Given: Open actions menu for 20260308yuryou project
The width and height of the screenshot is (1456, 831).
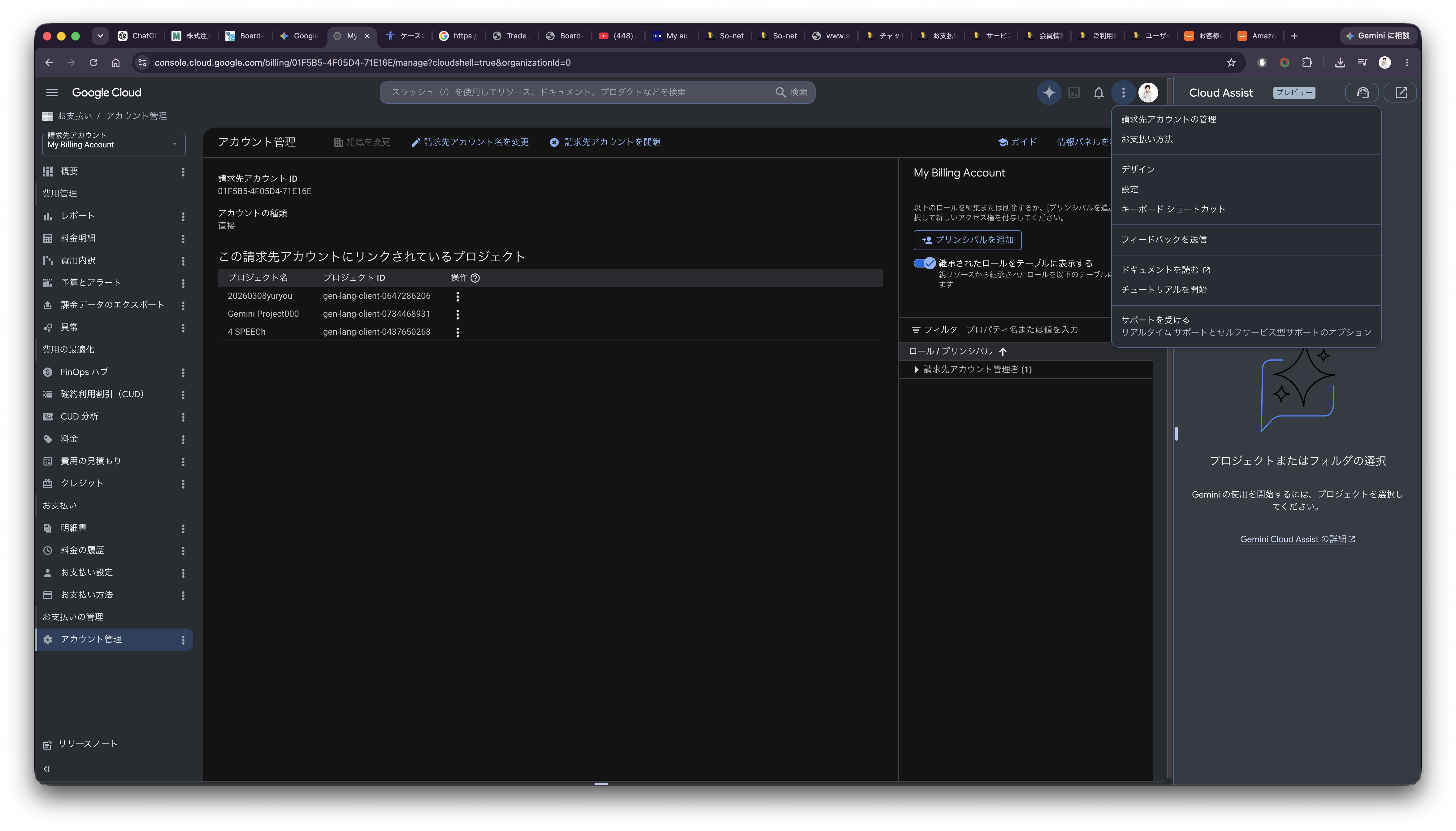Looking at the screenshot, I should point(457,296).
